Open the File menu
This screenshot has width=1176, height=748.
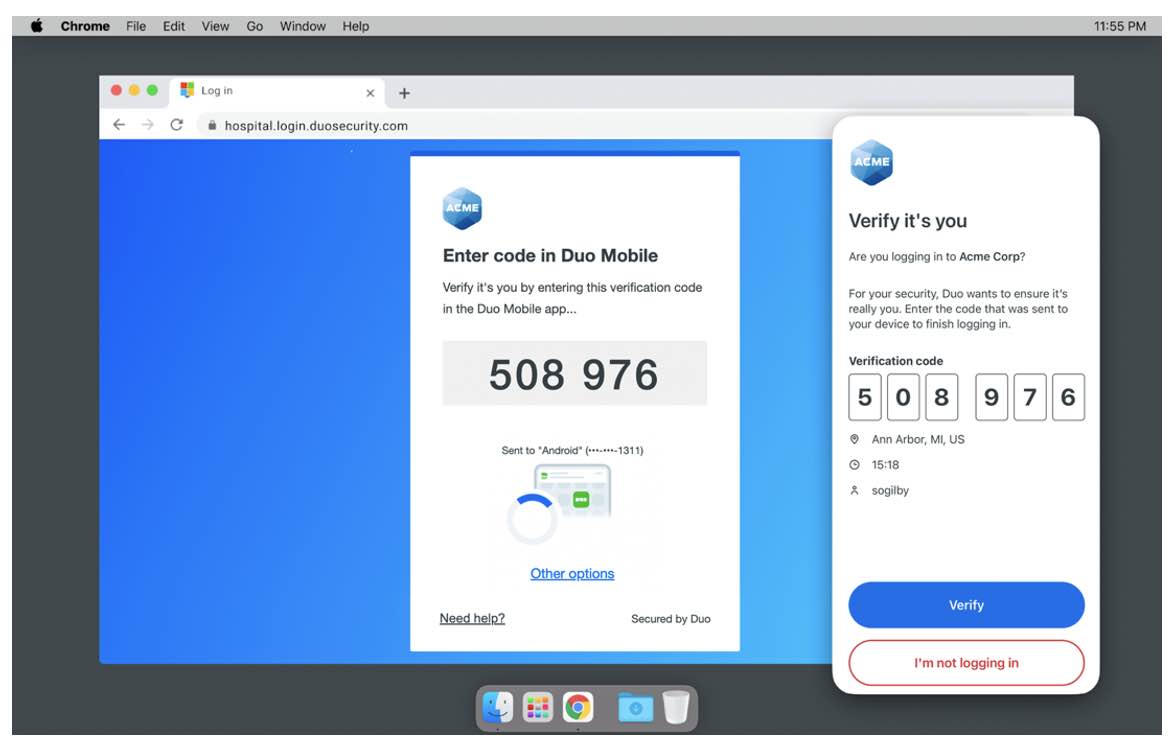(x=136, y=26)
